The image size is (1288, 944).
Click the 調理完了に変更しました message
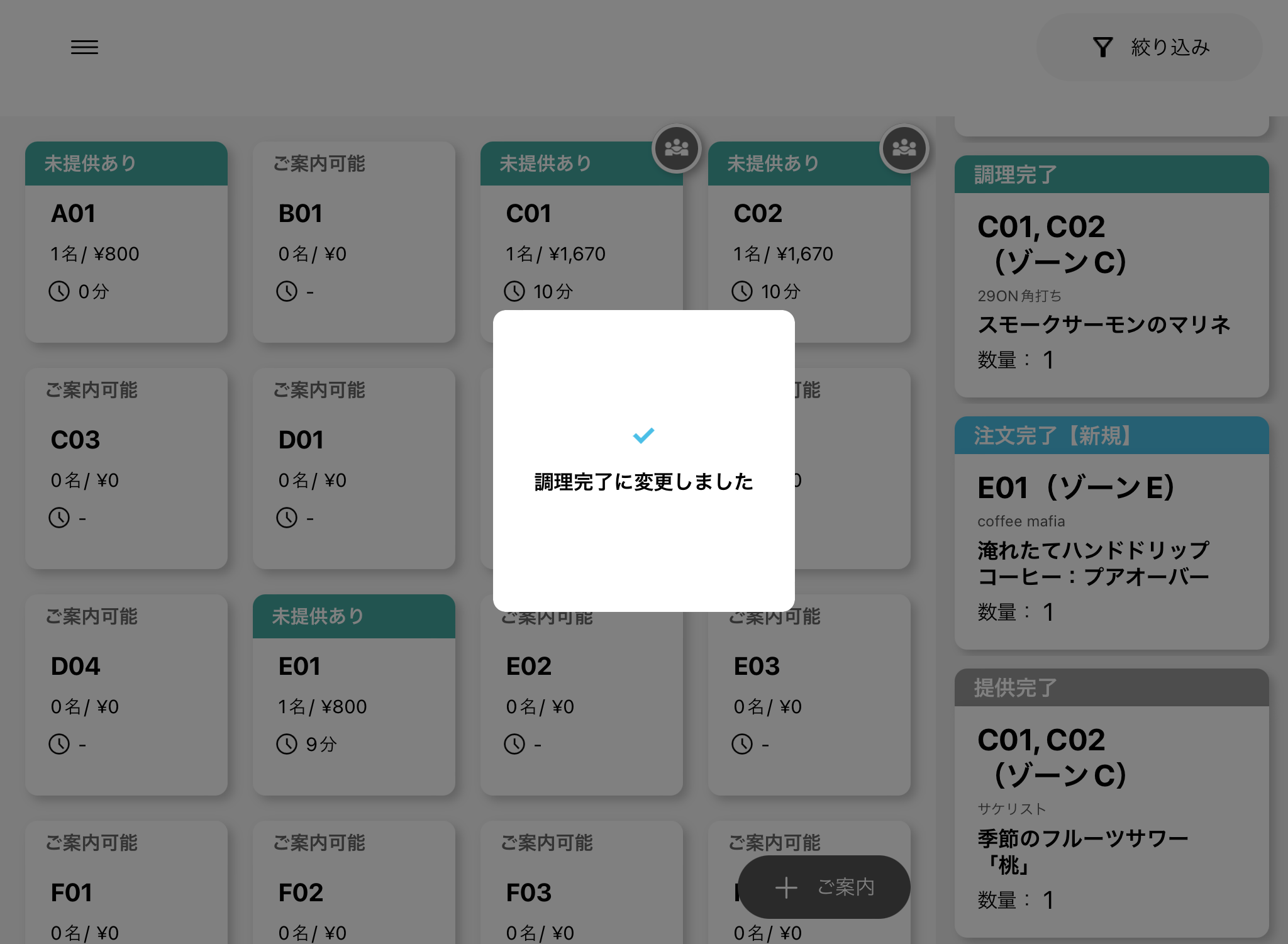tap(643, 482)
